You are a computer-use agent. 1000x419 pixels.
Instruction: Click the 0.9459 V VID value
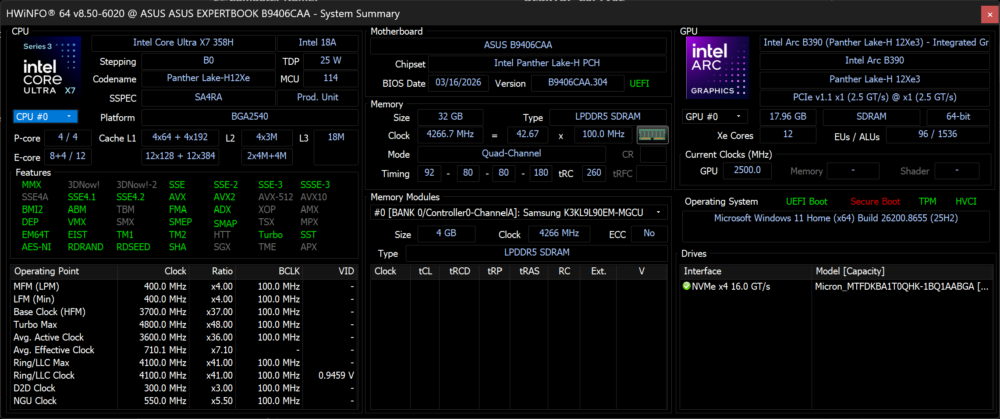[x=336, y=376]
